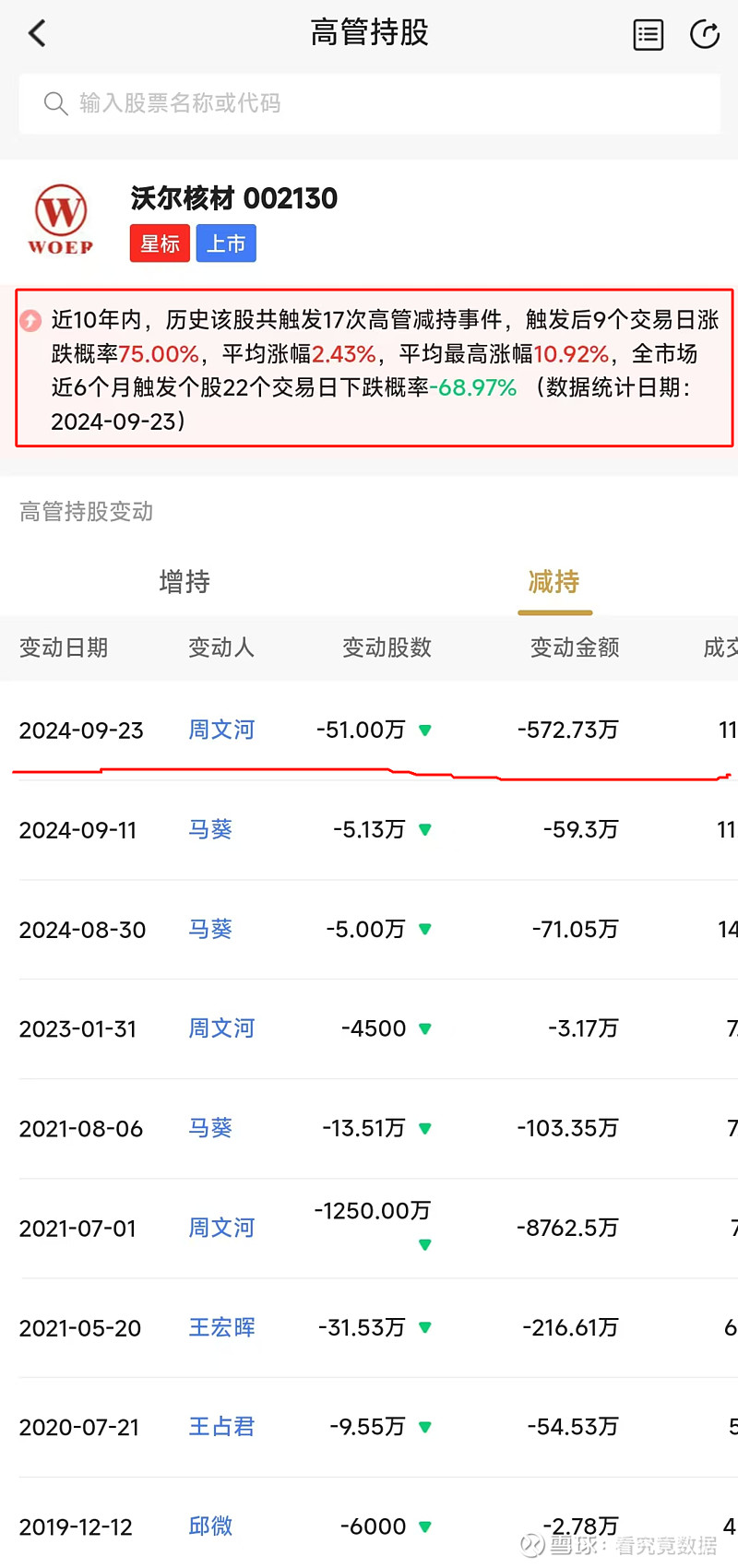The image size is (738, 1568).
Task: Tap the amount -59.3万
Action: click(x=581, y=830)
